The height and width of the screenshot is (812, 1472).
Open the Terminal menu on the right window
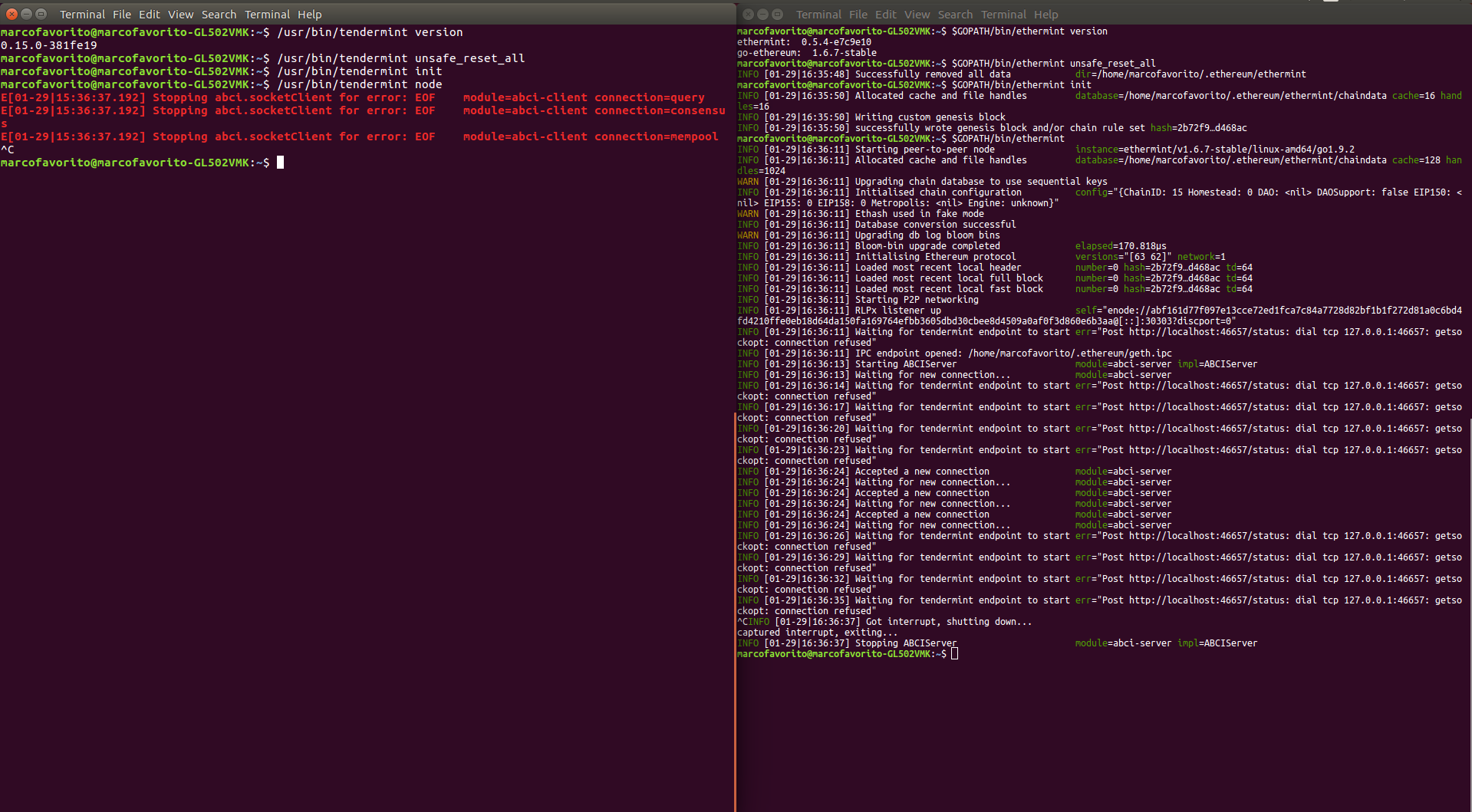1003,14
